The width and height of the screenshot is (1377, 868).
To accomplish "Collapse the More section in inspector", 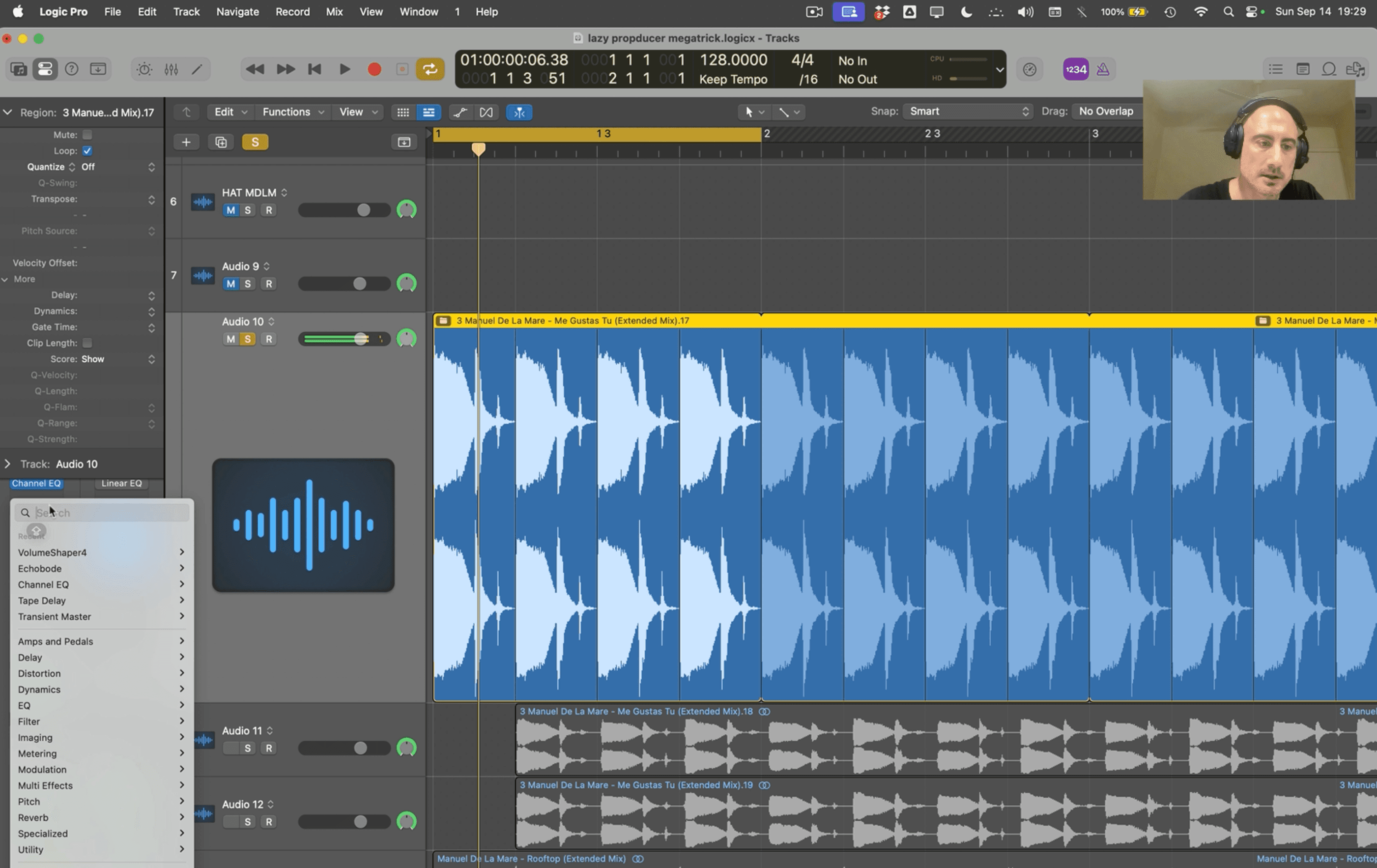I will 5,279.
